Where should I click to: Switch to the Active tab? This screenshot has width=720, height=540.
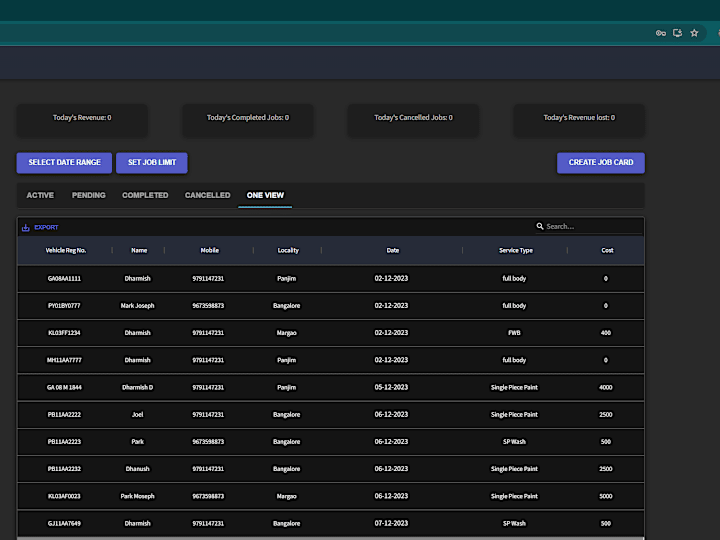click(40, 196)
